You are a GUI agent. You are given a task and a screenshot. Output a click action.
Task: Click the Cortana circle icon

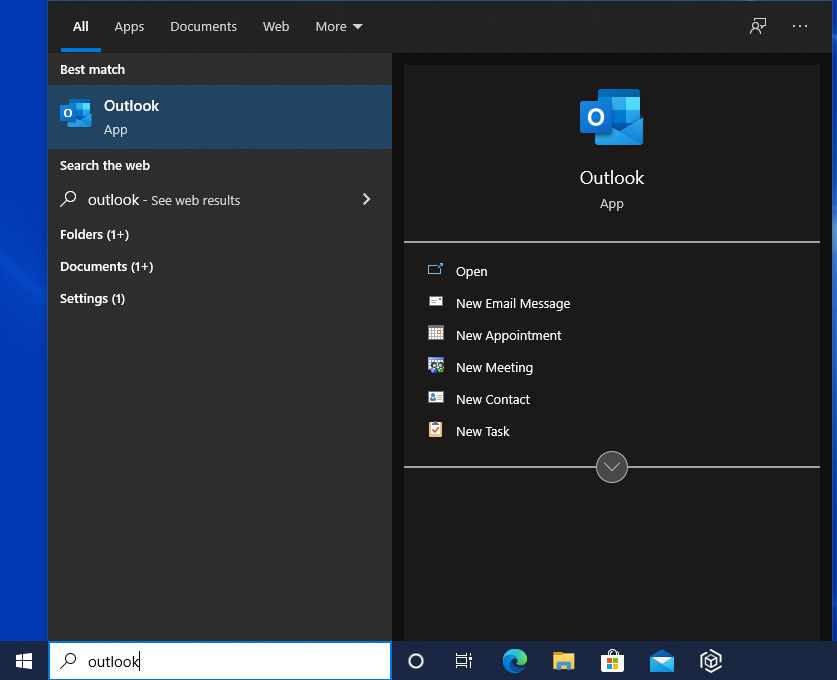click(x=416, y=661)
